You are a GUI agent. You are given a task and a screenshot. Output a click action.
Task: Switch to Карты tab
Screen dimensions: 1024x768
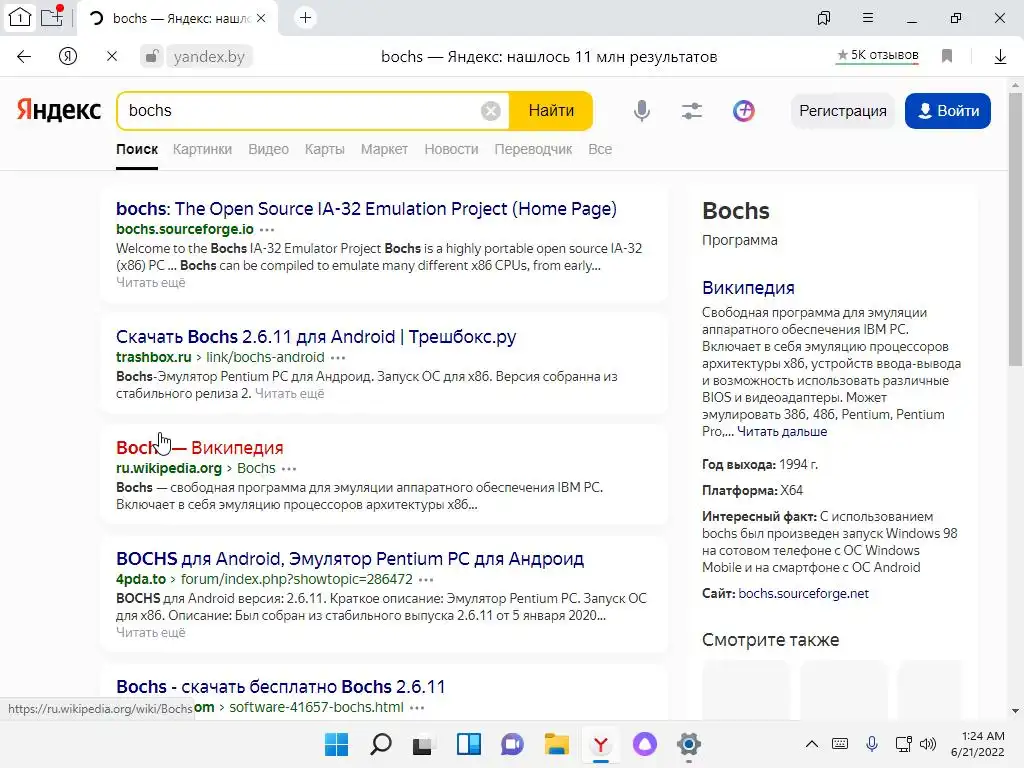[325, 149]
